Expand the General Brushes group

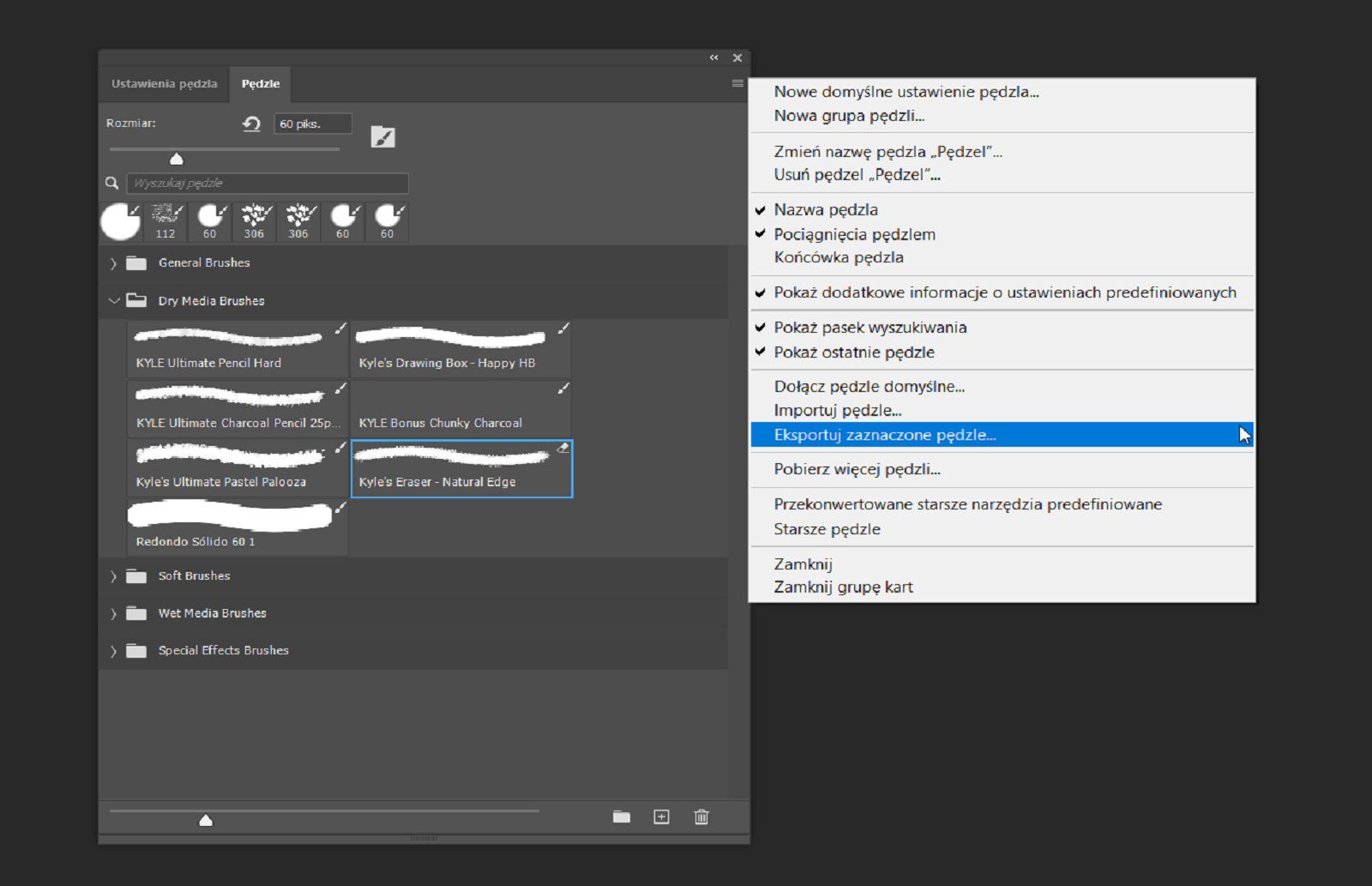tap(114, 262)
